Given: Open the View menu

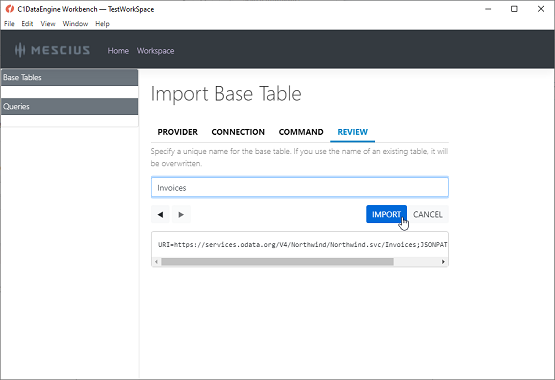Looking at the screenshot, I should click(48, 24).
